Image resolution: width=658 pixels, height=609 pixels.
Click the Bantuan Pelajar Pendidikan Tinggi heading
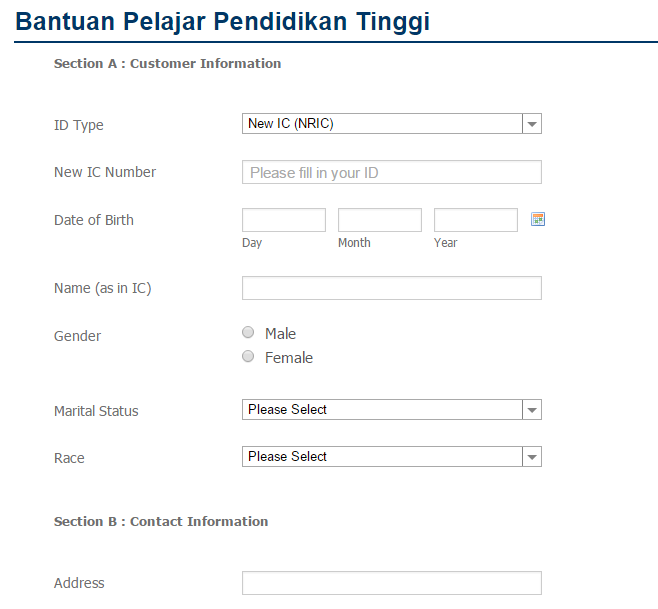[x=222, y=21]
